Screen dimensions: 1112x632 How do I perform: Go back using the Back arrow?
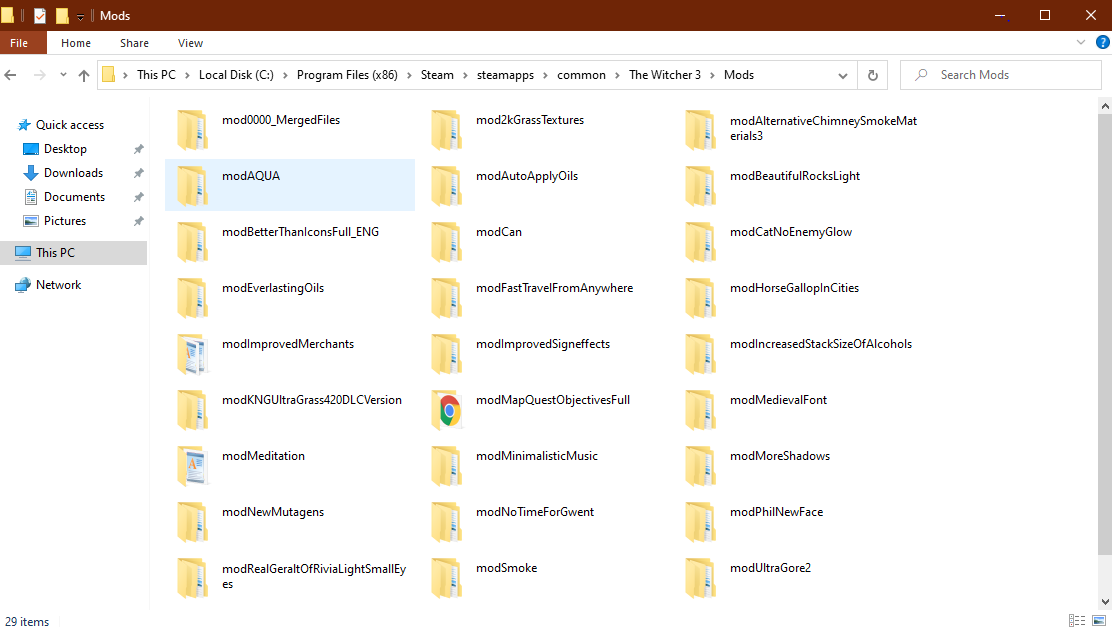(x=11, y=75)
